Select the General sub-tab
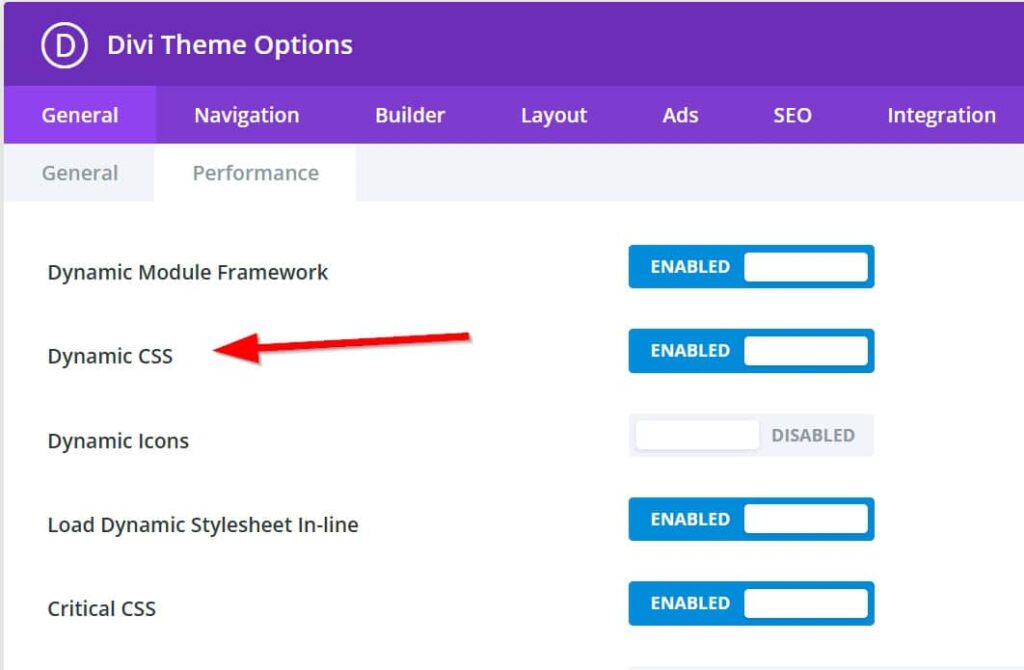Image resolution: width=1024 pixels, height=670 pixels. [x=80, y=173]
